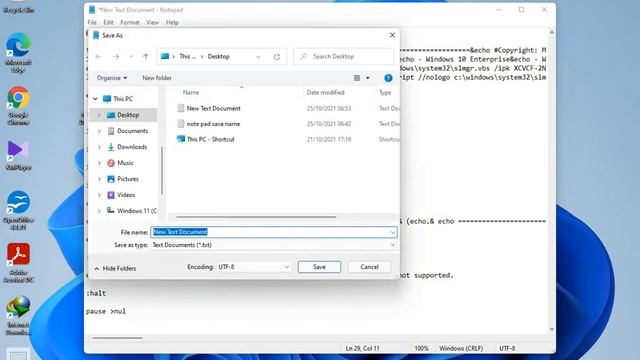This screenshot has width=640, height=360.
Task: Open Google Chrome desktop shortcut
Action: pyautogui.click(x=18, y=105)
